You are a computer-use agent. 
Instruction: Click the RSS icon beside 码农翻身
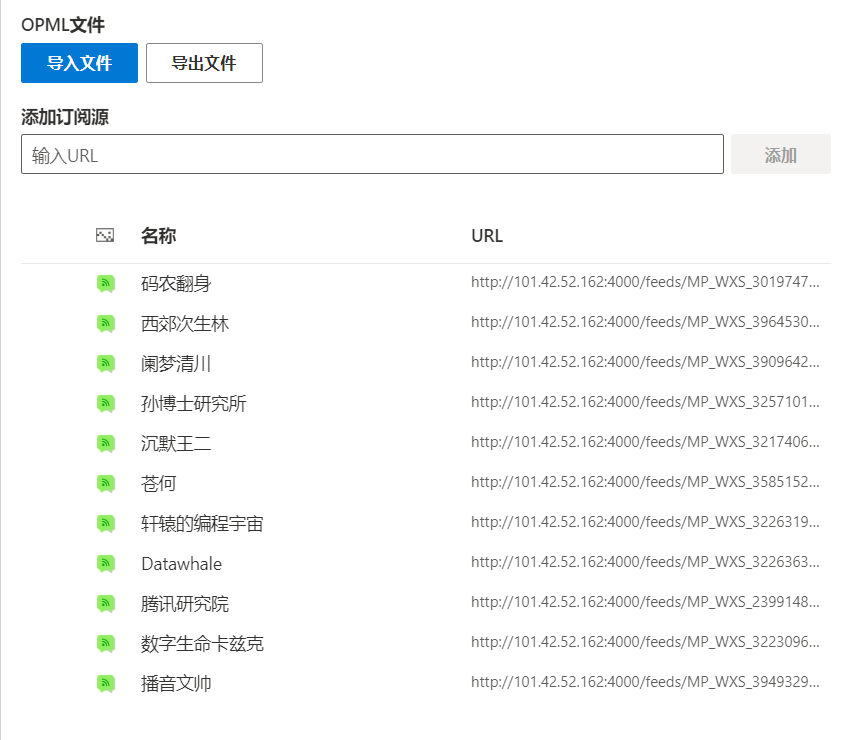coord(106,283)
